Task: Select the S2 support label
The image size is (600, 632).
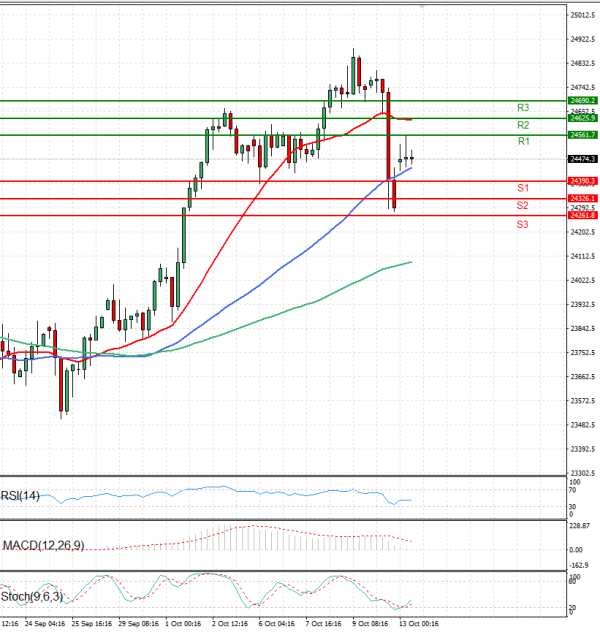Action: pyautogui.click(x=523, y=205)
